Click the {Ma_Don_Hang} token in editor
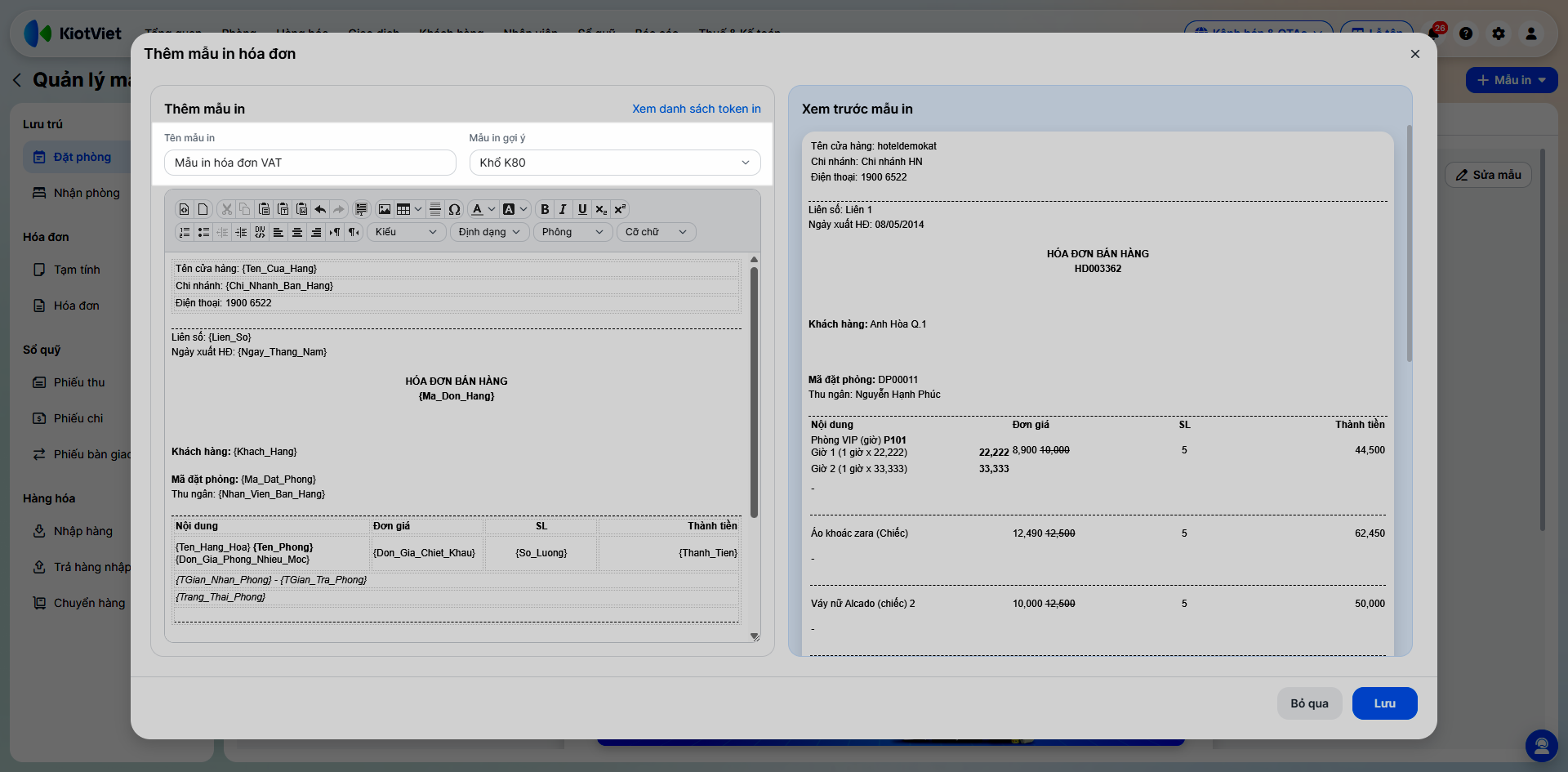 pyautogui.click(x=457, y=396)
